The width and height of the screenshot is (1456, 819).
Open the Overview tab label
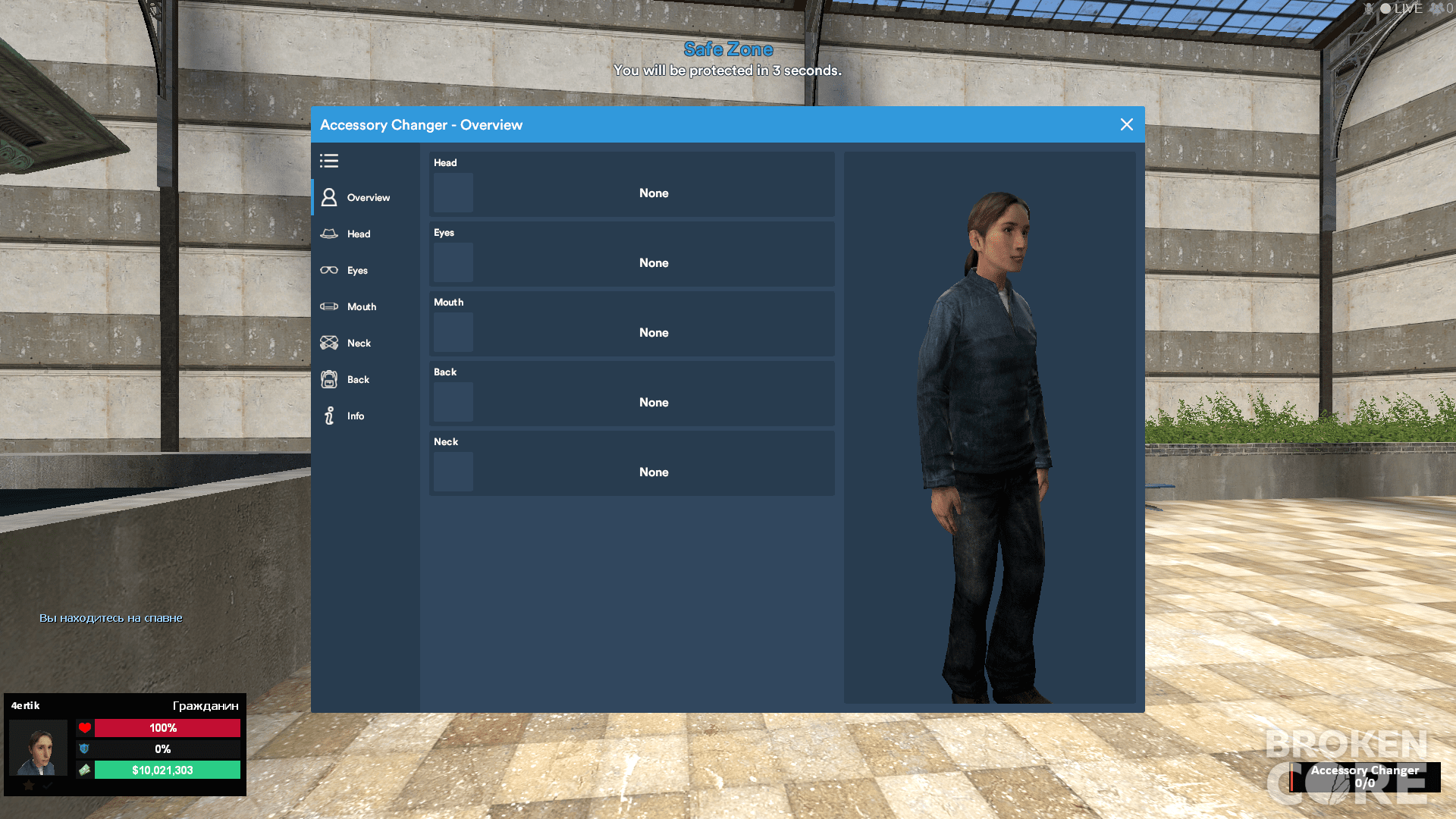coord(369,198)
